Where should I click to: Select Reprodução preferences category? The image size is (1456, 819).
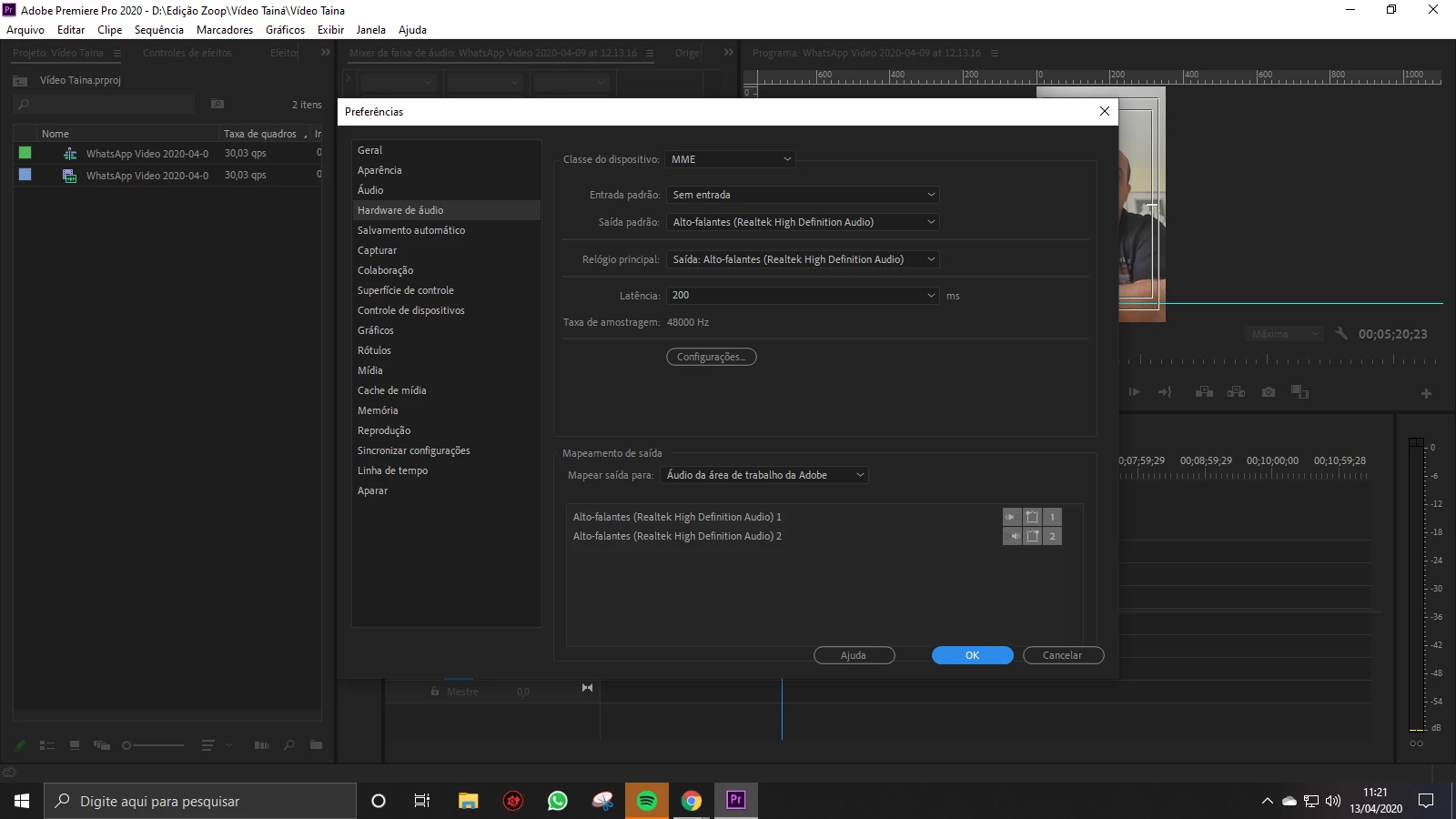tap(446, 430)
